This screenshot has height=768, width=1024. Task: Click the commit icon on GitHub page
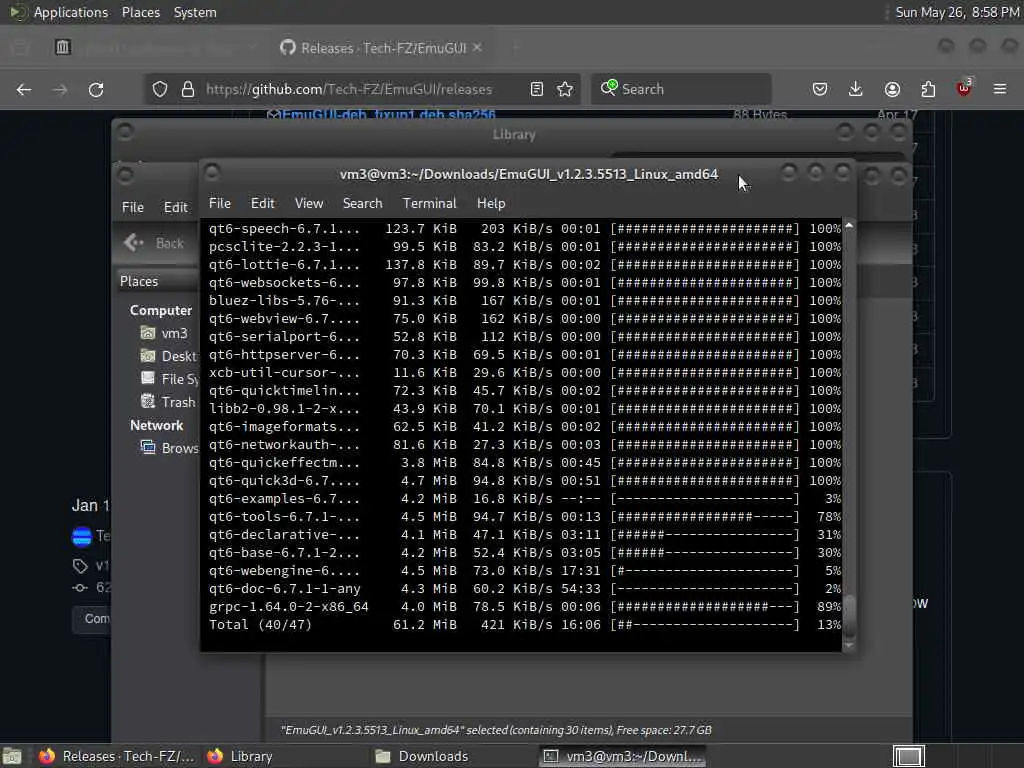coord(80,588)
